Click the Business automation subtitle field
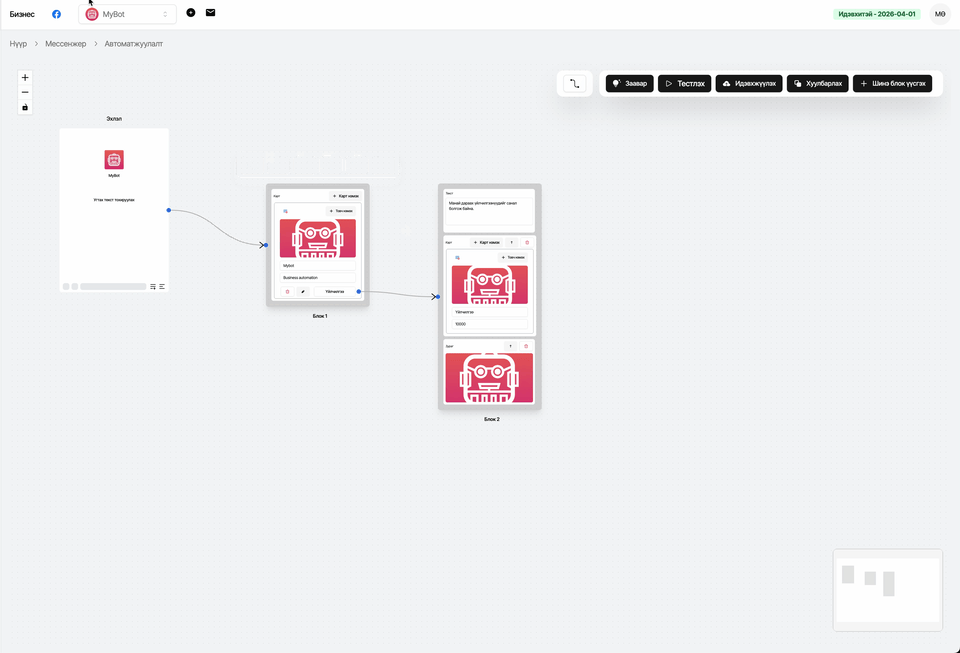 pos(317,277)
